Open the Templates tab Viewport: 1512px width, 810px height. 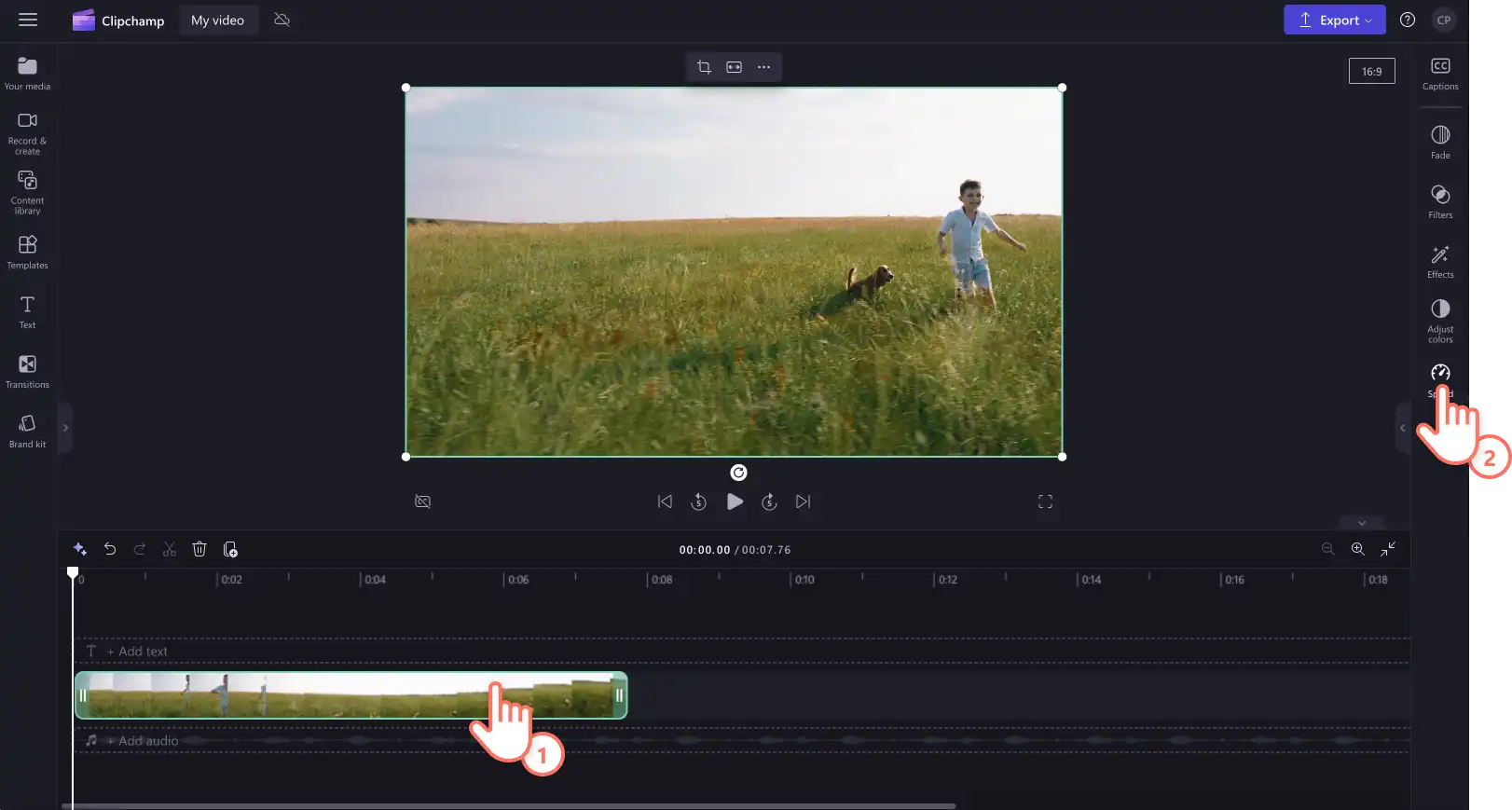click(27, 252)
